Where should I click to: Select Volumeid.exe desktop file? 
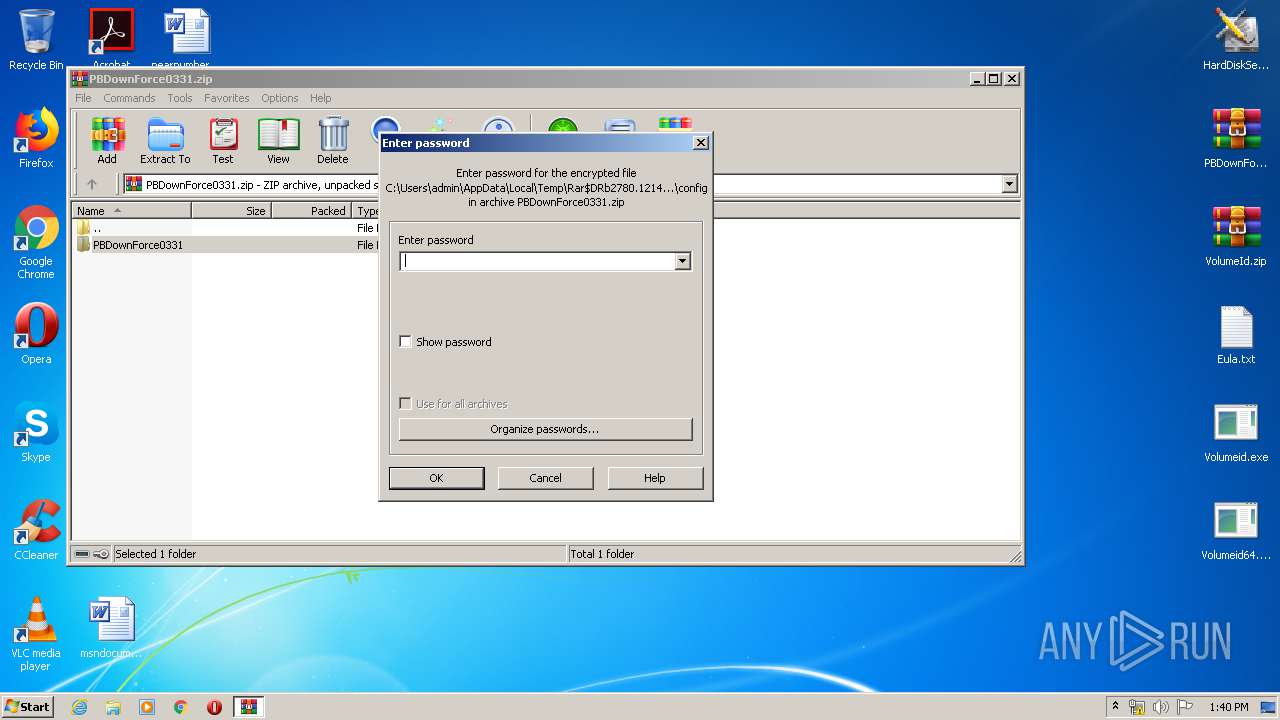point(1236,432)
